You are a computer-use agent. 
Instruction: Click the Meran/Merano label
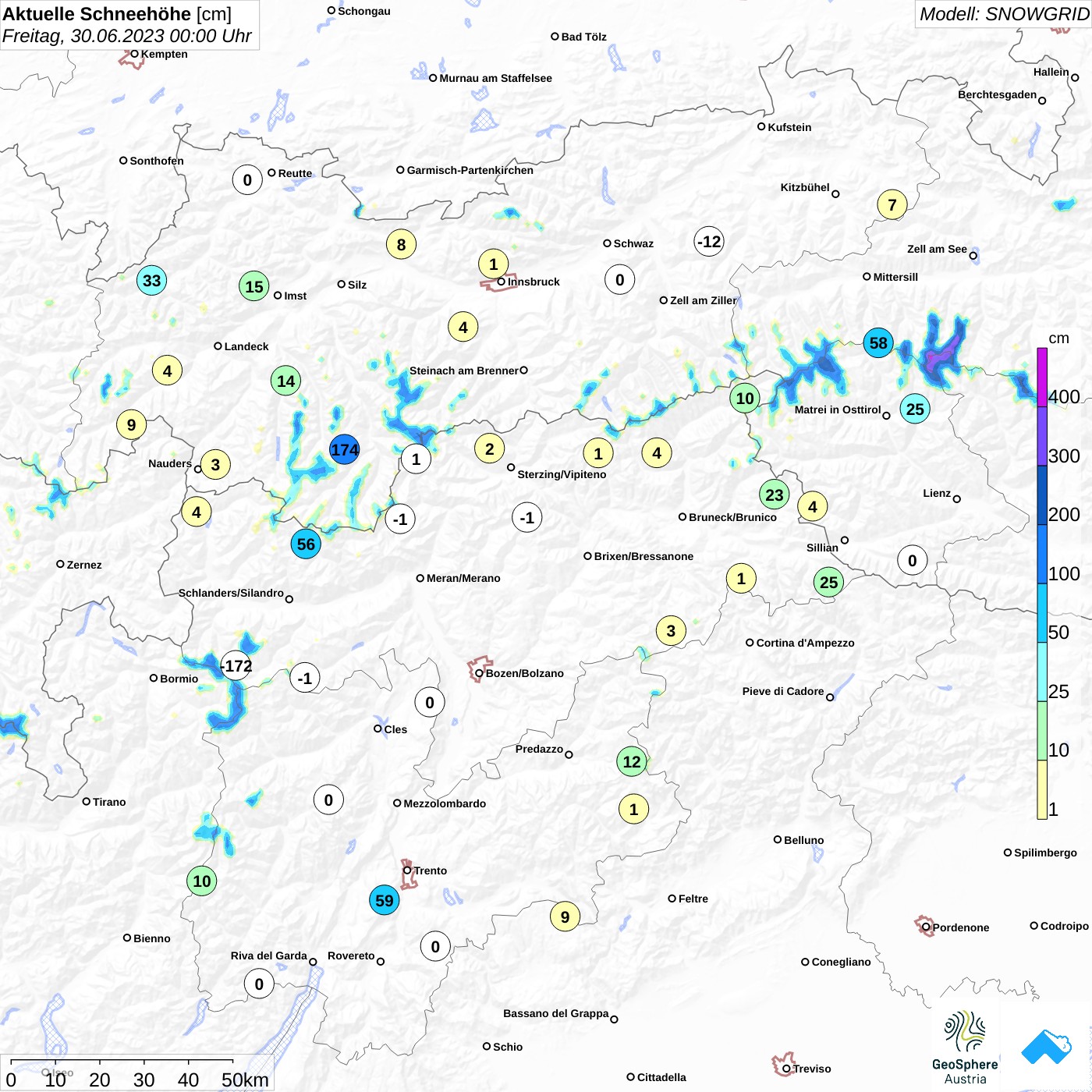(463, 578)
